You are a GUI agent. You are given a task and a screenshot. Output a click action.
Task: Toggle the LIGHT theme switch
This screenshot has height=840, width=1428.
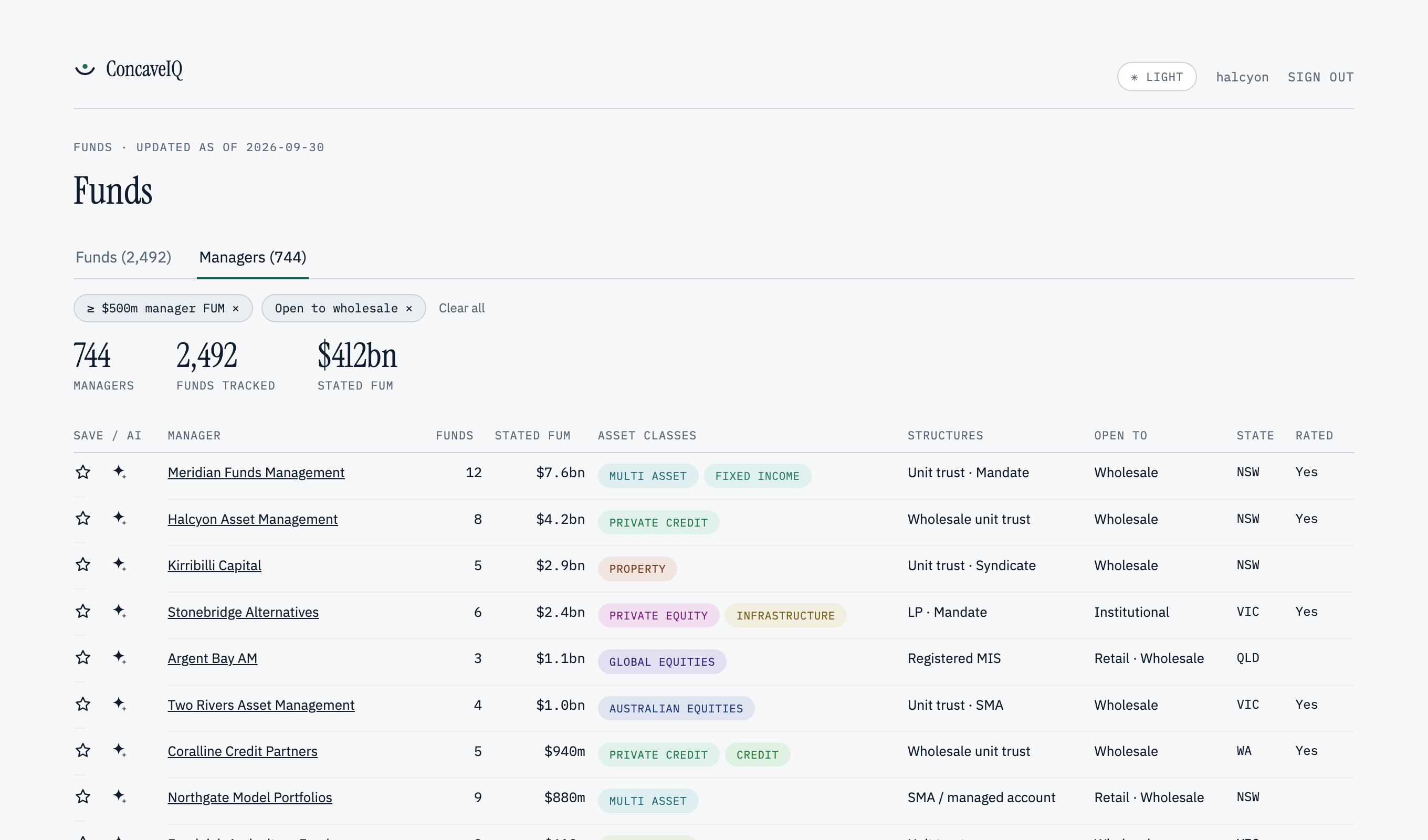1157,77
